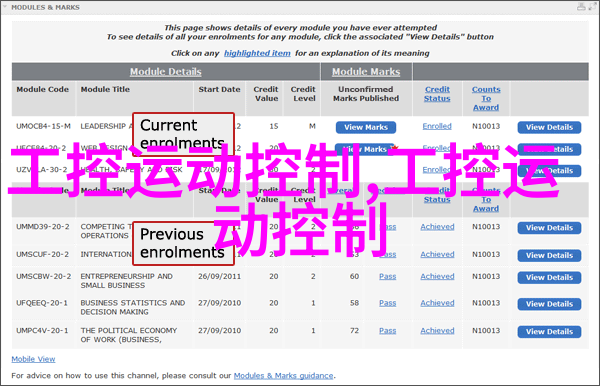The image size is (600, 386).
Task: Click Achieved status for UMSCBW-20-2
Action: coord(437,276)
